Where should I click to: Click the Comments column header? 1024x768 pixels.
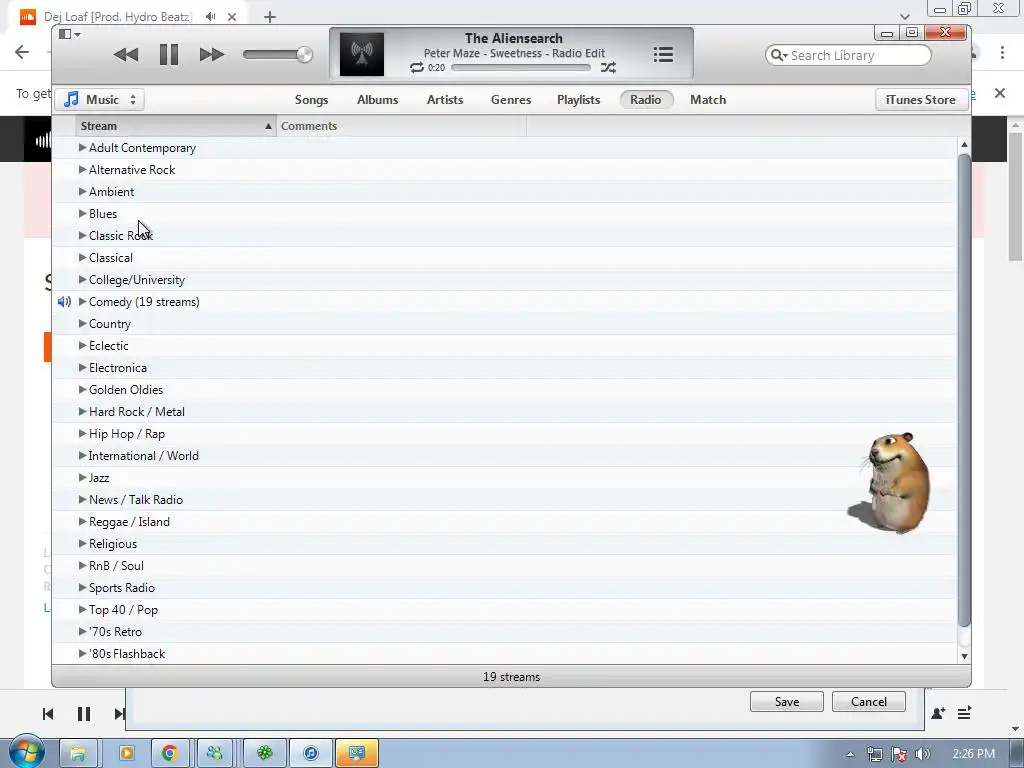(x=401, y=126)
